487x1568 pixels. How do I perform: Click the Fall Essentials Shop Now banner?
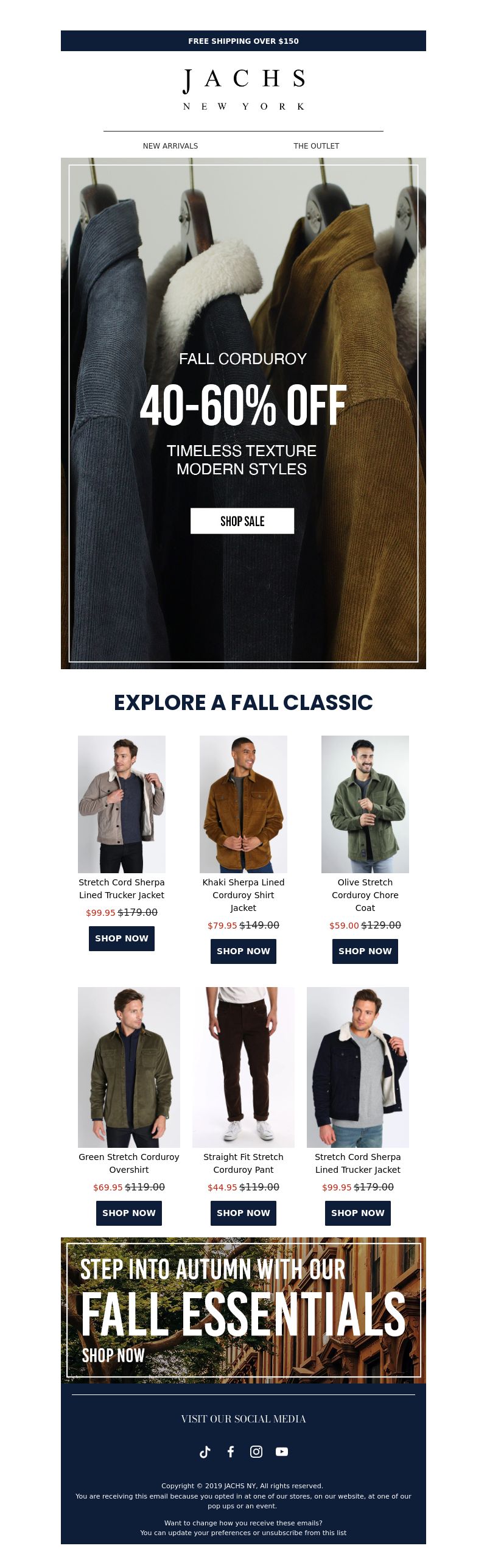[x=243, y=1310]
